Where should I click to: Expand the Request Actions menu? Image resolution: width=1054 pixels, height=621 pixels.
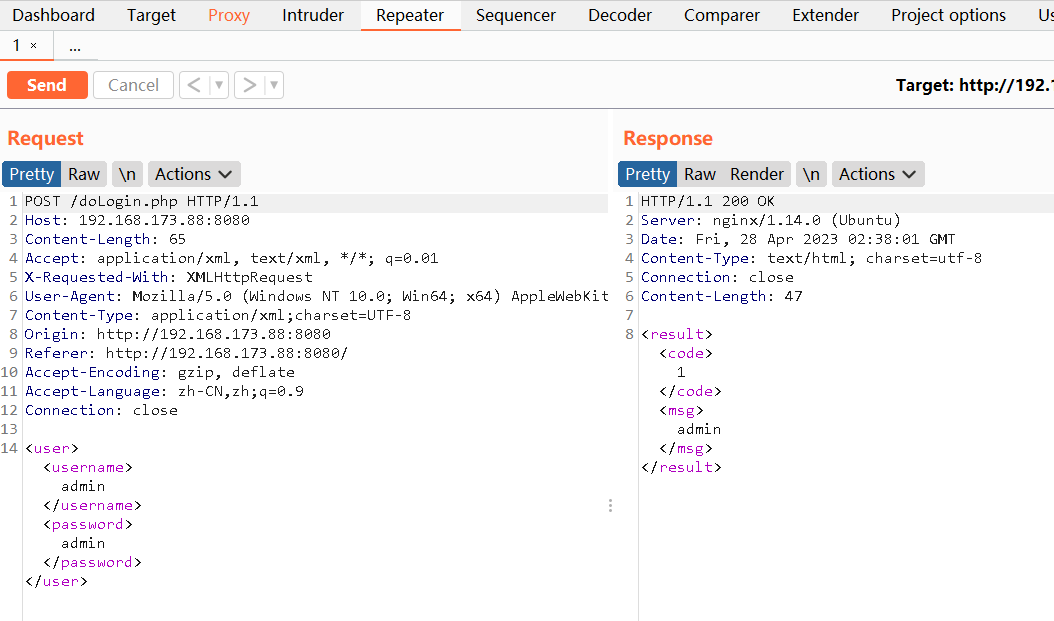coord(194,174)
